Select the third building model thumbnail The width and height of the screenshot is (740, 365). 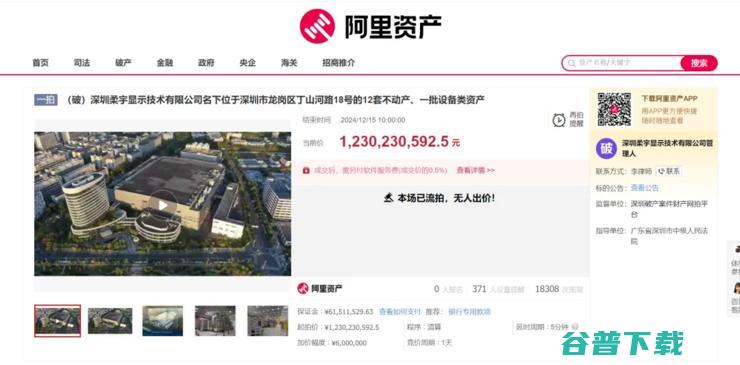point(163,321)
